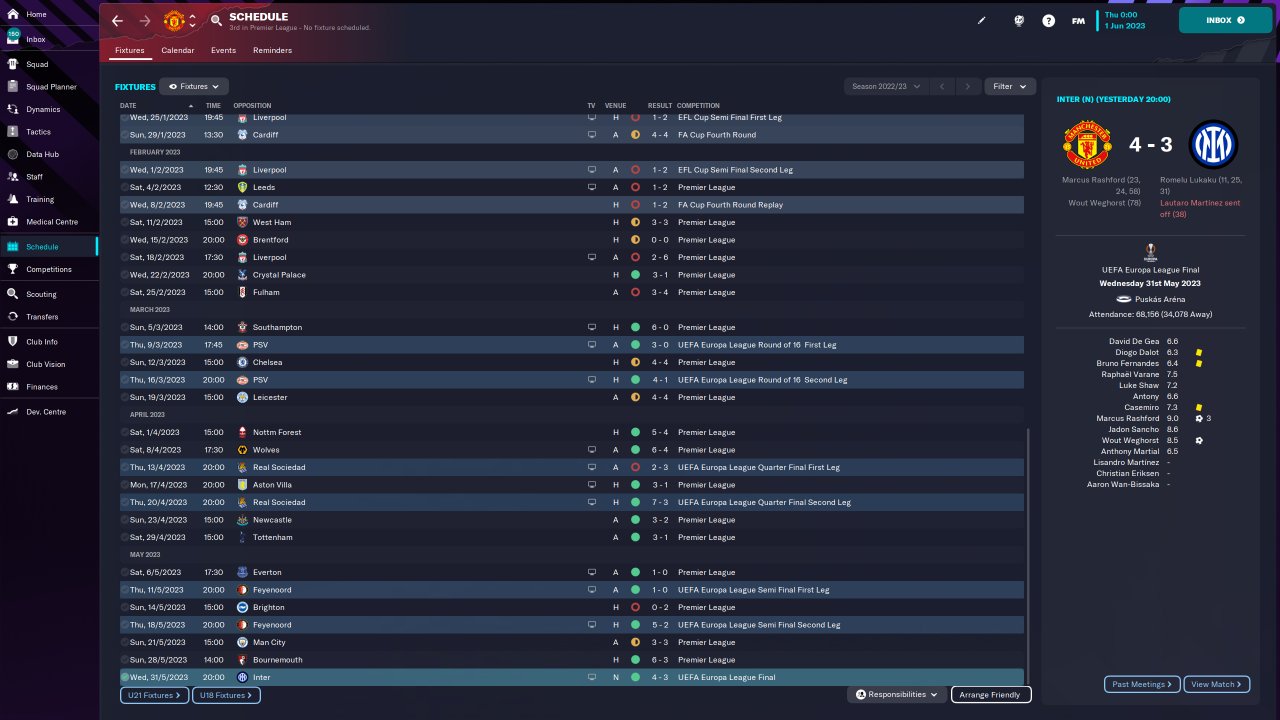
Task: Open the Fixtures view dropdown
Action: [194, 87]
